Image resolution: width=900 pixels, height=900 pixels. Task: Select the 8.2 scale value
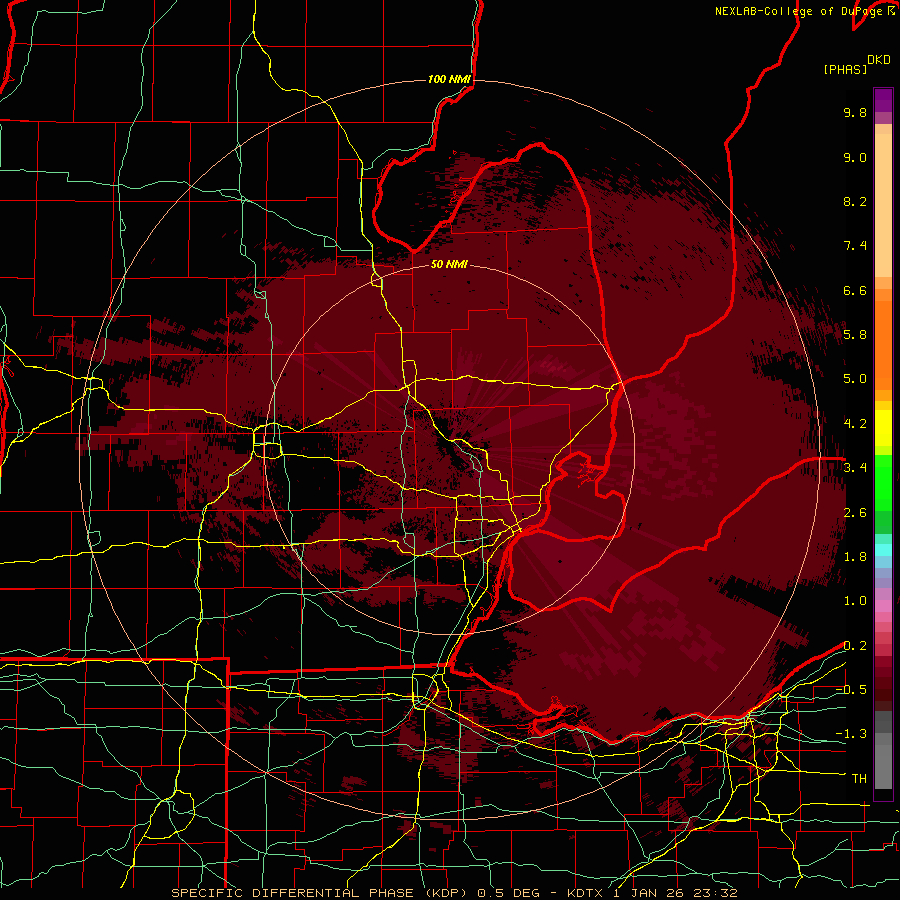[x=855, y=201]
